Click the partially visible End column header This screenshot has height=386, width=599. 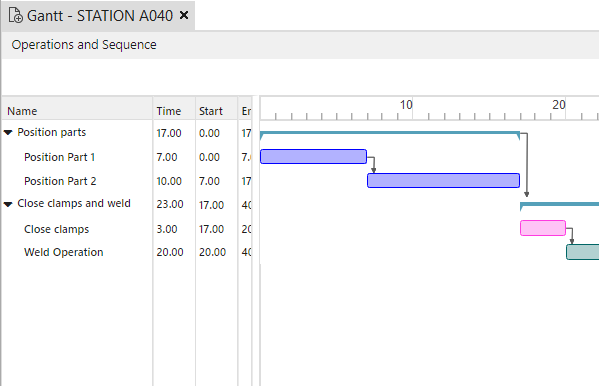click(245, 111)
